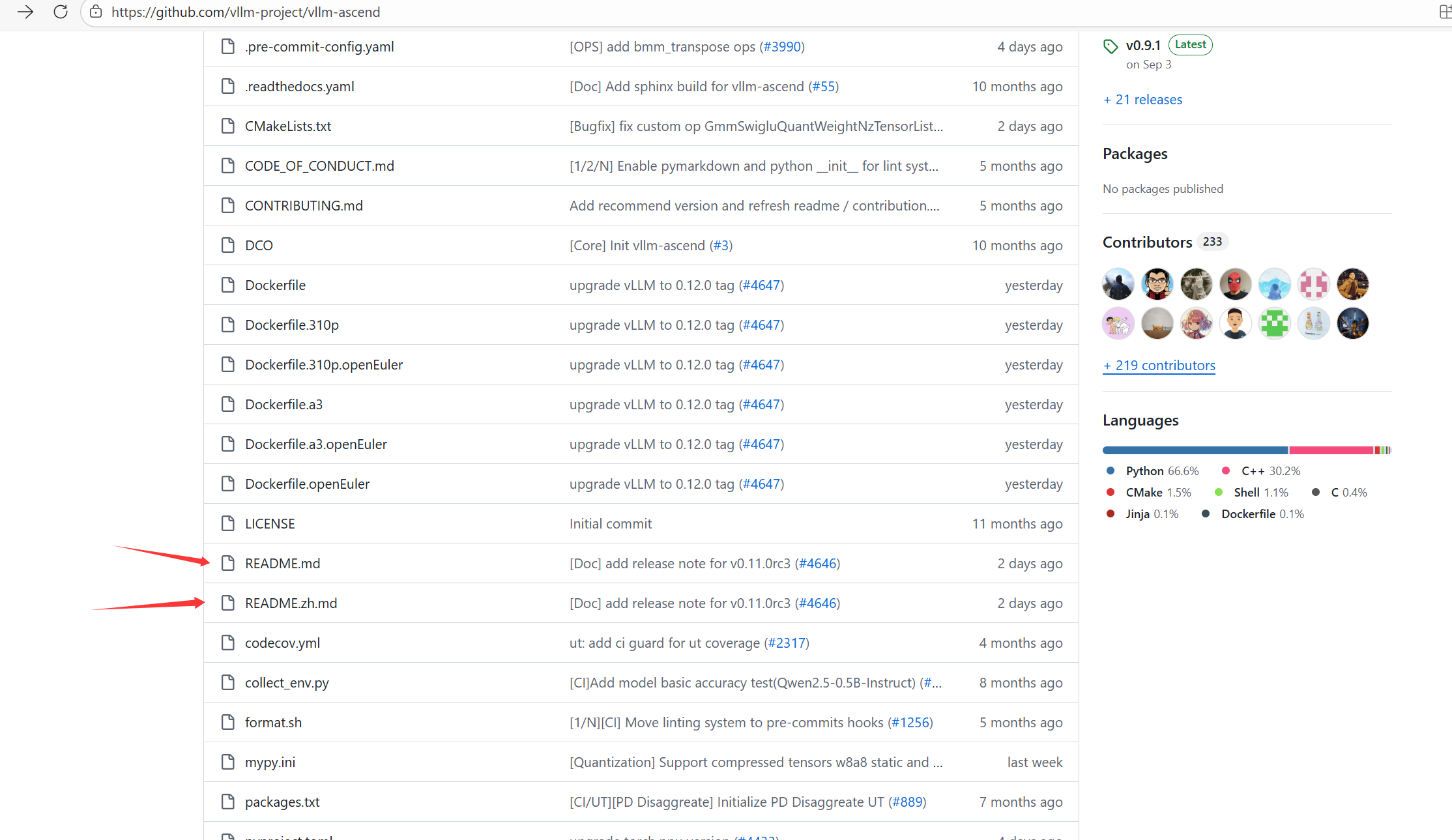Screen dimensions: 1452x840
Task: Click the tag icon beside v0.9.1 release
Action: [x=1111, y=46]
